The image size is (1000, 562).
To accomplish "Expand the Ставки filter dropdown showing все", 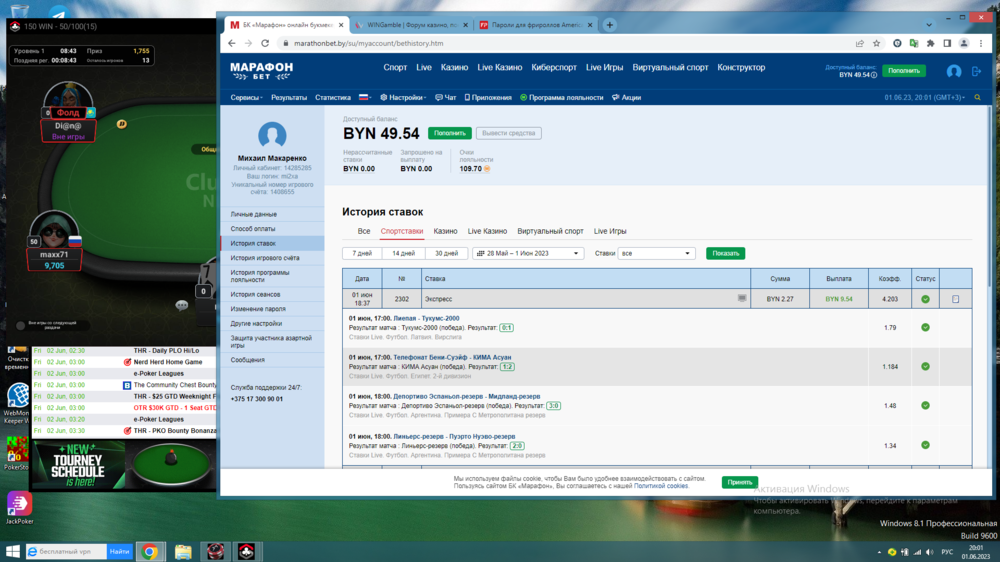I will tap(656, 254).
